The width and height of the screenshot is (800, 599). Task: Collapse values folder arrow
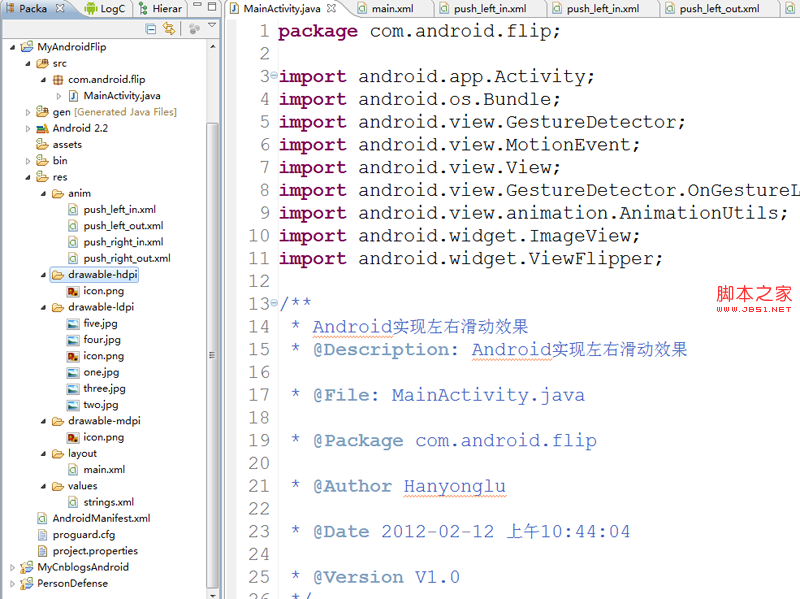pyautogui.click(x=43, y=486)
